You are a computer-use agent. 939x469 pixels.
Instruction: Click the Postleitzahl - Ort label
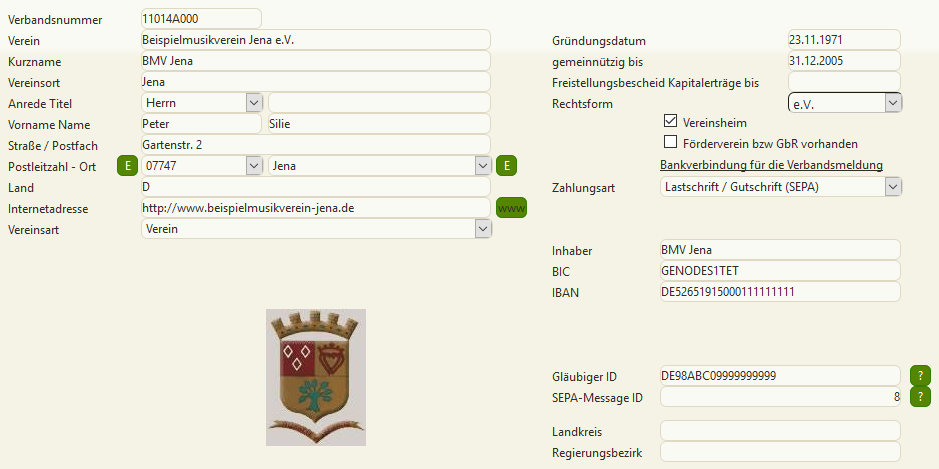[52, 167]
